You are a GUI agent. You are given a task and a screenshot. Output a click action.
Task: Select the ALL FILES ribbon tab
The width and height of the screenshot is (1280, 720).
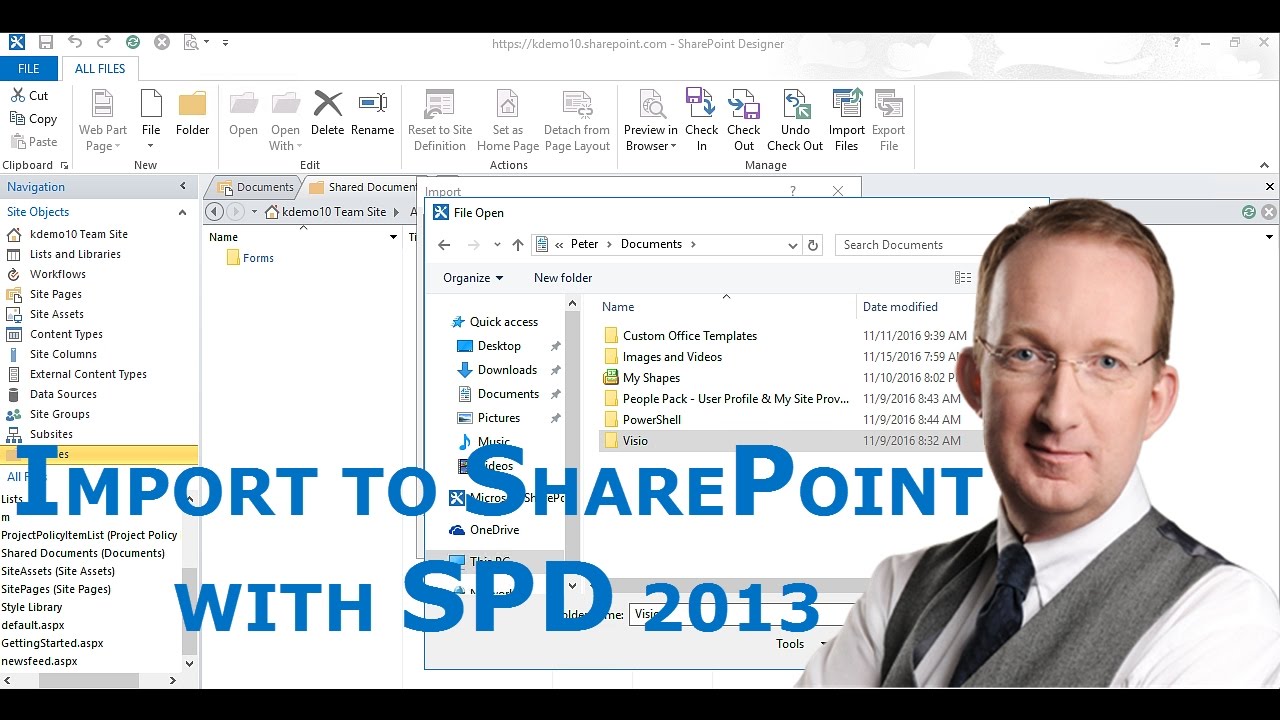coord(100,69)
